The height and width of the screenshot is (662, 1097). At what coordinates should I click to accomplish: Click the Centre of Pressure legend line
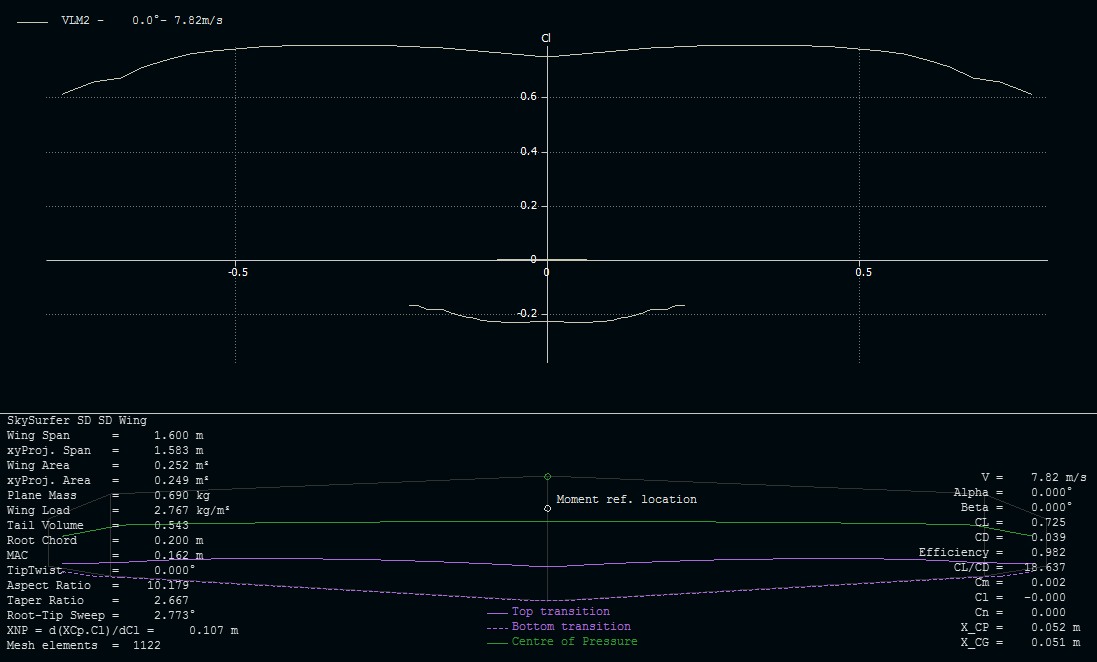click(497, 642)
